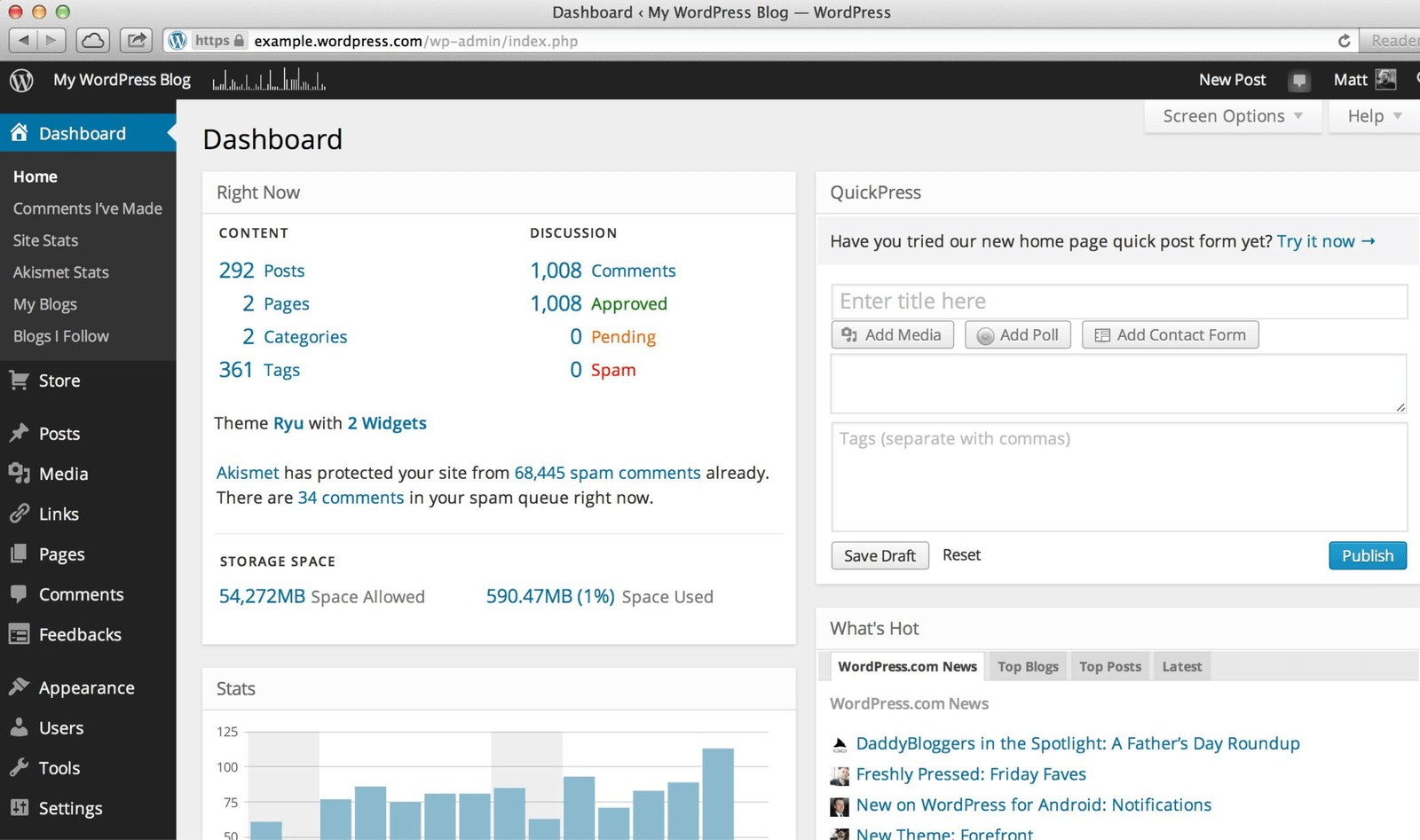Viewport: 1420px width, 840px height.
Task: Click the Media icon in sidebar
Action: coord(19,473)
